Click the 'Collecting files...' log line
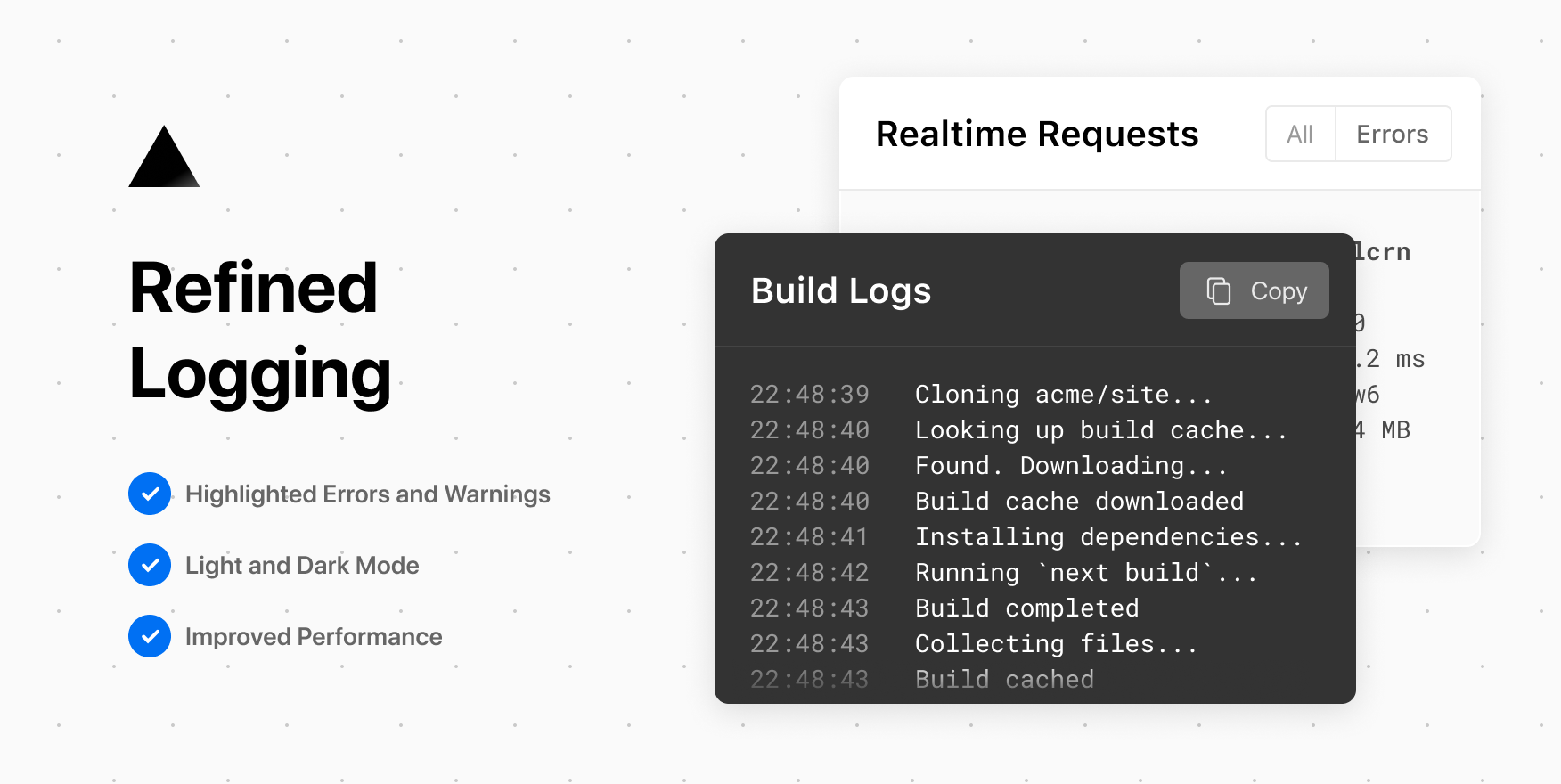1561x784 pixels. (x=1056, y=644)
